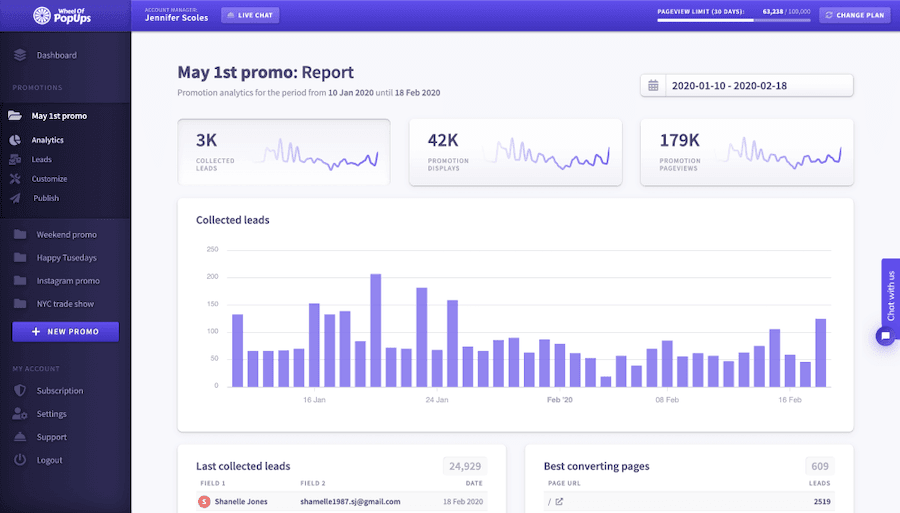The height and width of the screenshot is (513, 900).
Task: Click the Leads people icon
Action: point(15,160)
